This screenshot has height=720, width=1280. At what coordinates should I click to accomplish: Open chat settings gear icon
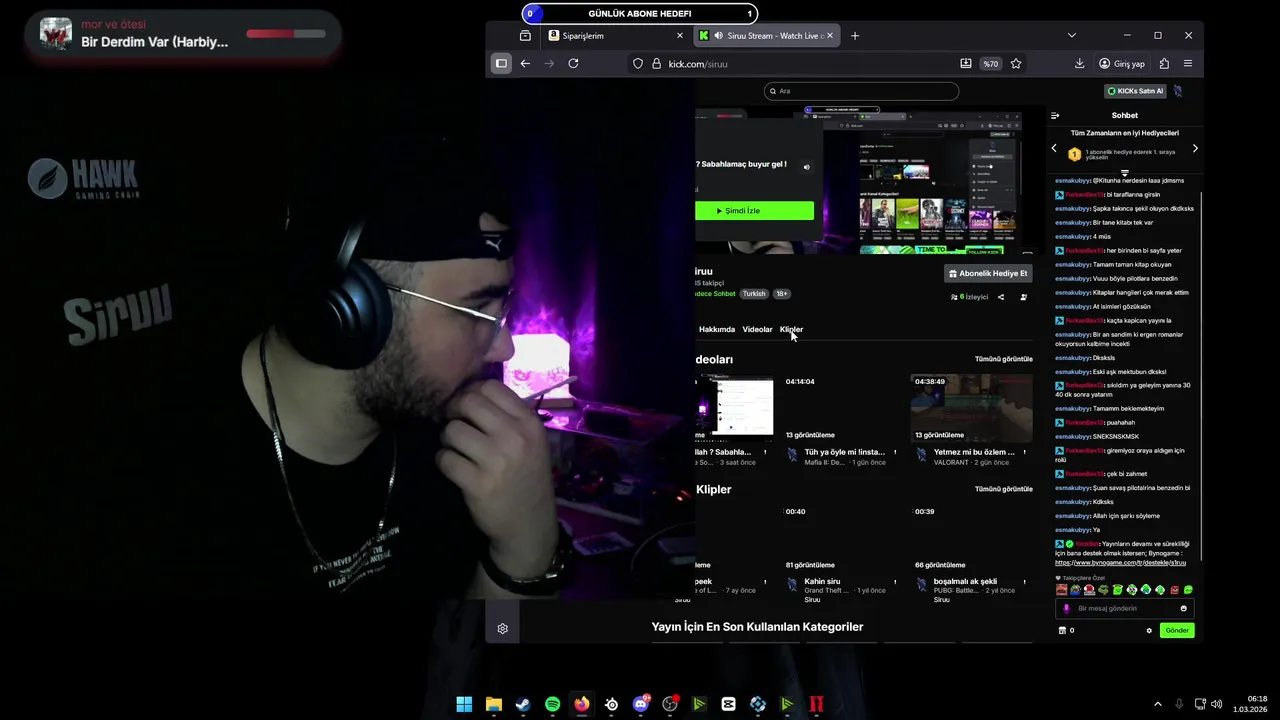(1149, 630)
